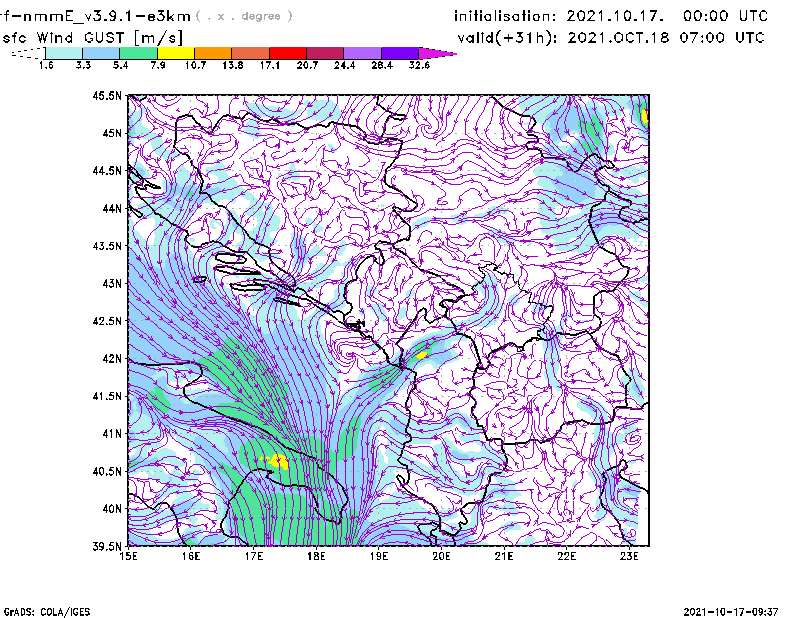Click the '2021.OCT.18 07:00 UTC' valid time
This screenshot has height=618, width=800.
666,38
